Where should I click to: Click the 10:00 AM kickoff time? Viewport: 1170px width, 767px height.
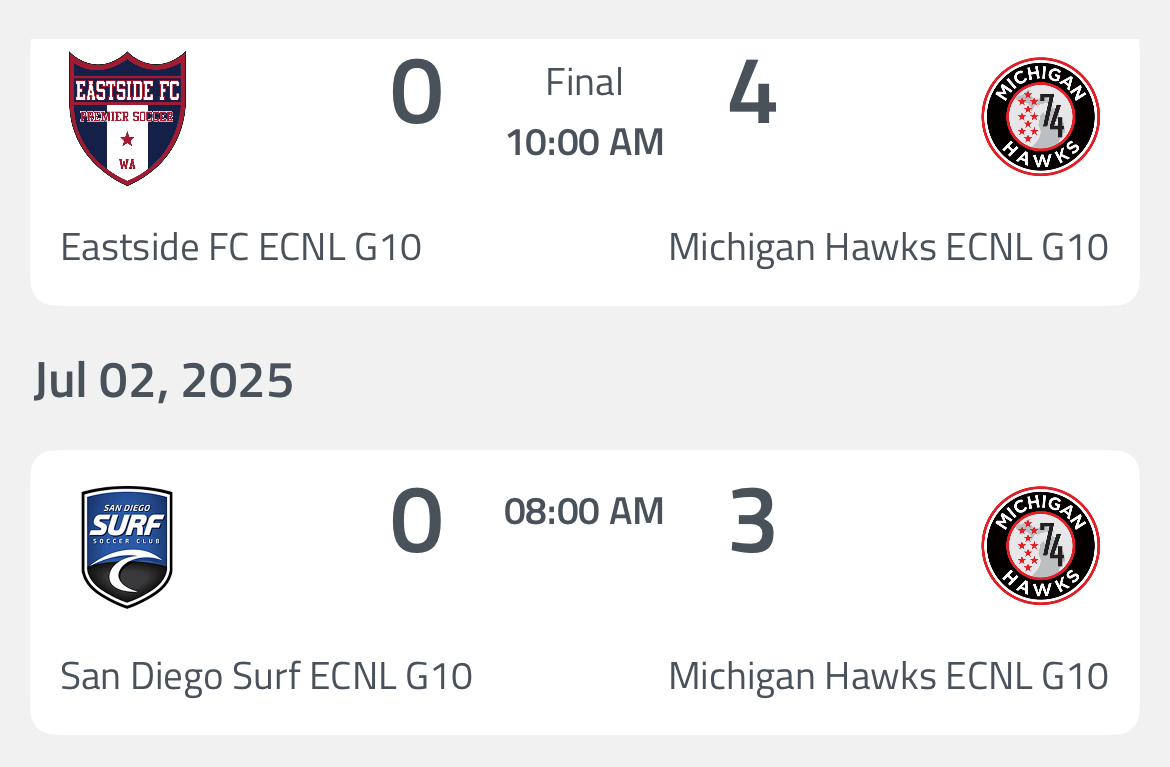click(x=585, y=143)
